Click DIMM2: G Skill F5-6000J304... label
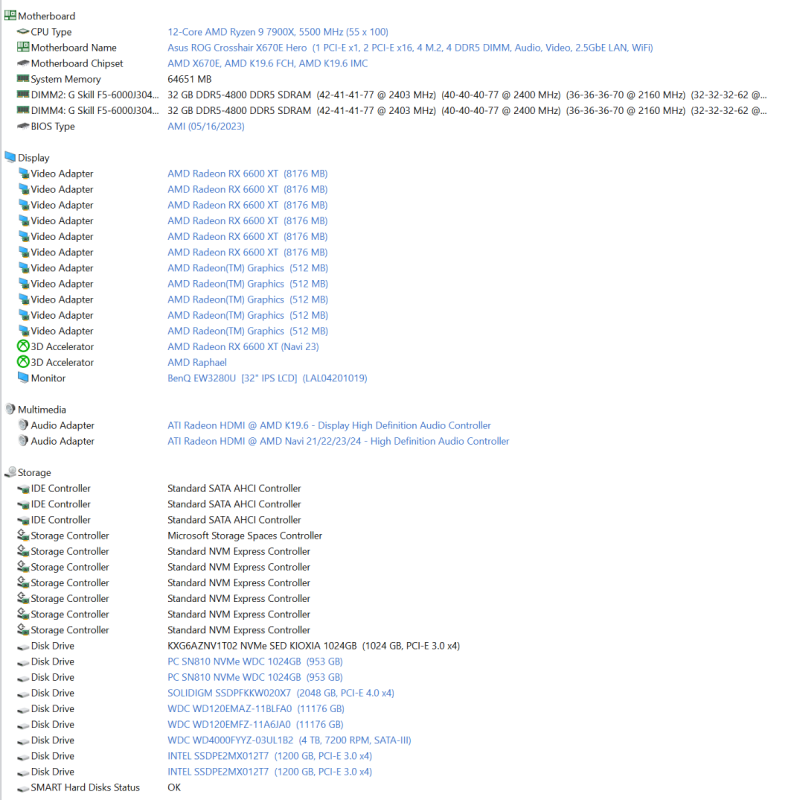This screenshot has width=794, height=800. click(95, 95)
